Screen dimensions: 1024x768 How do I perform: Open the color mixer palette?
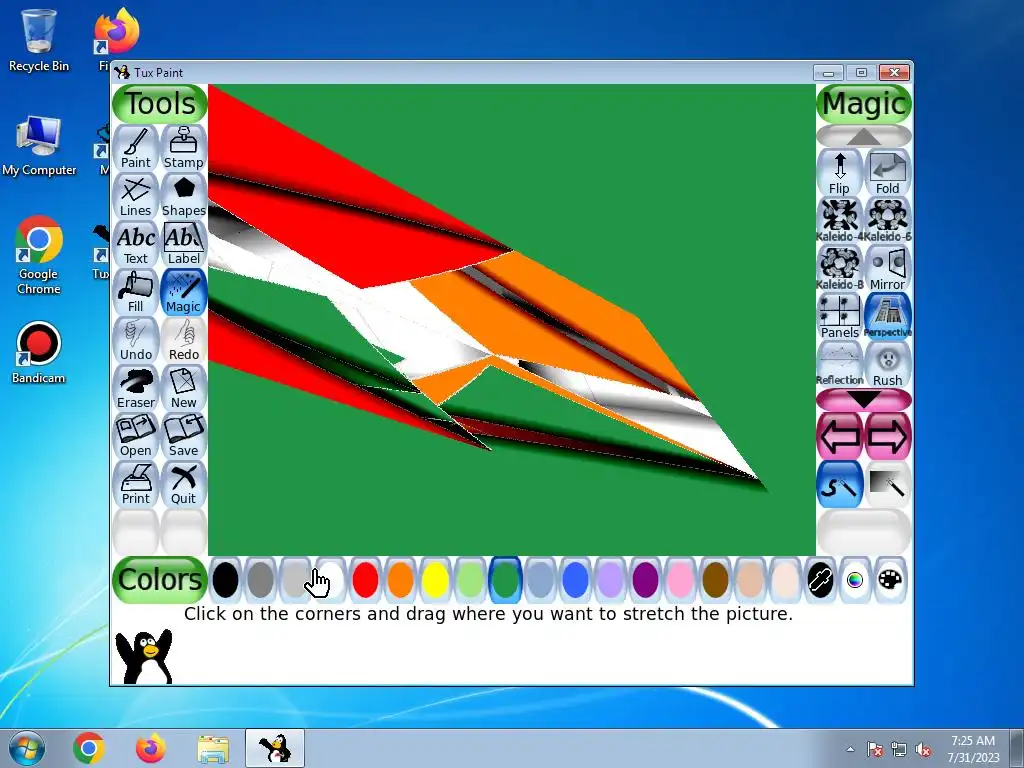click(890, 580)
